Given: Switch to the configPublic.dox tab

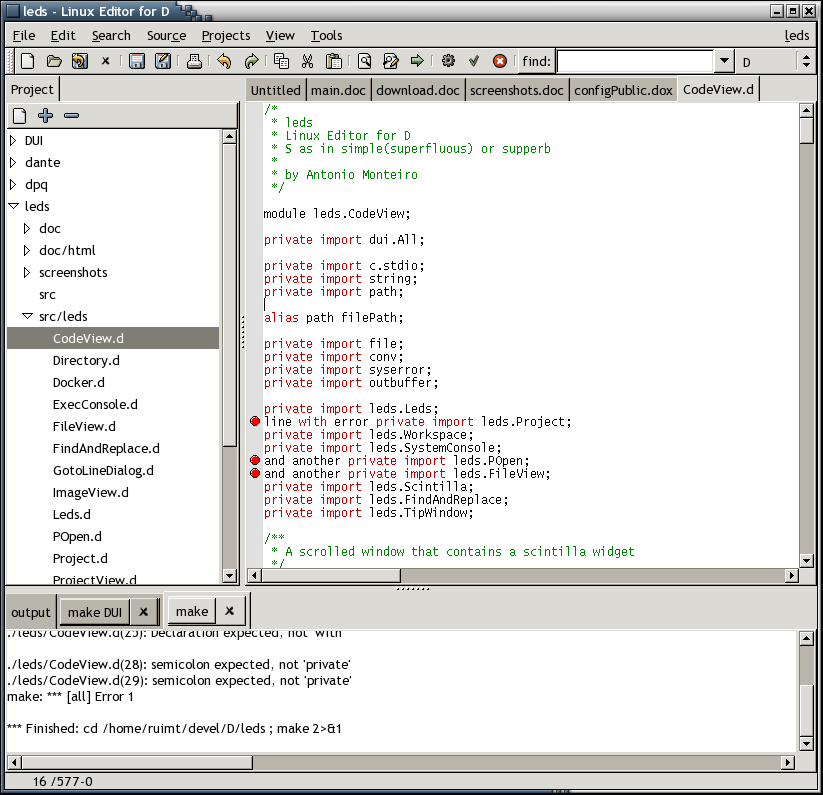Looking at the screenshot, I should pos(623,90).
